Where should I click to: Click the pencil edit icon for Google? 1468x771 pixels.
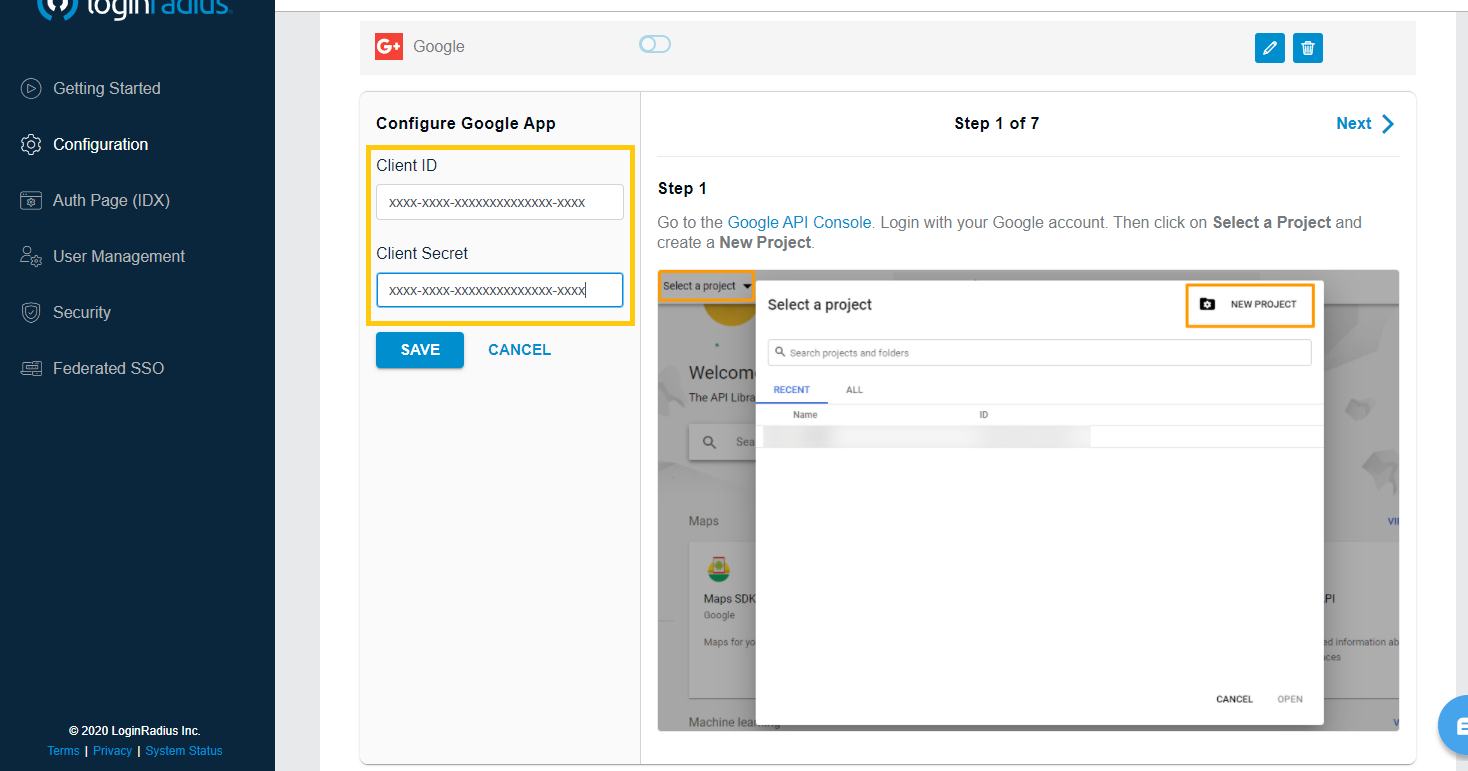1269,48
